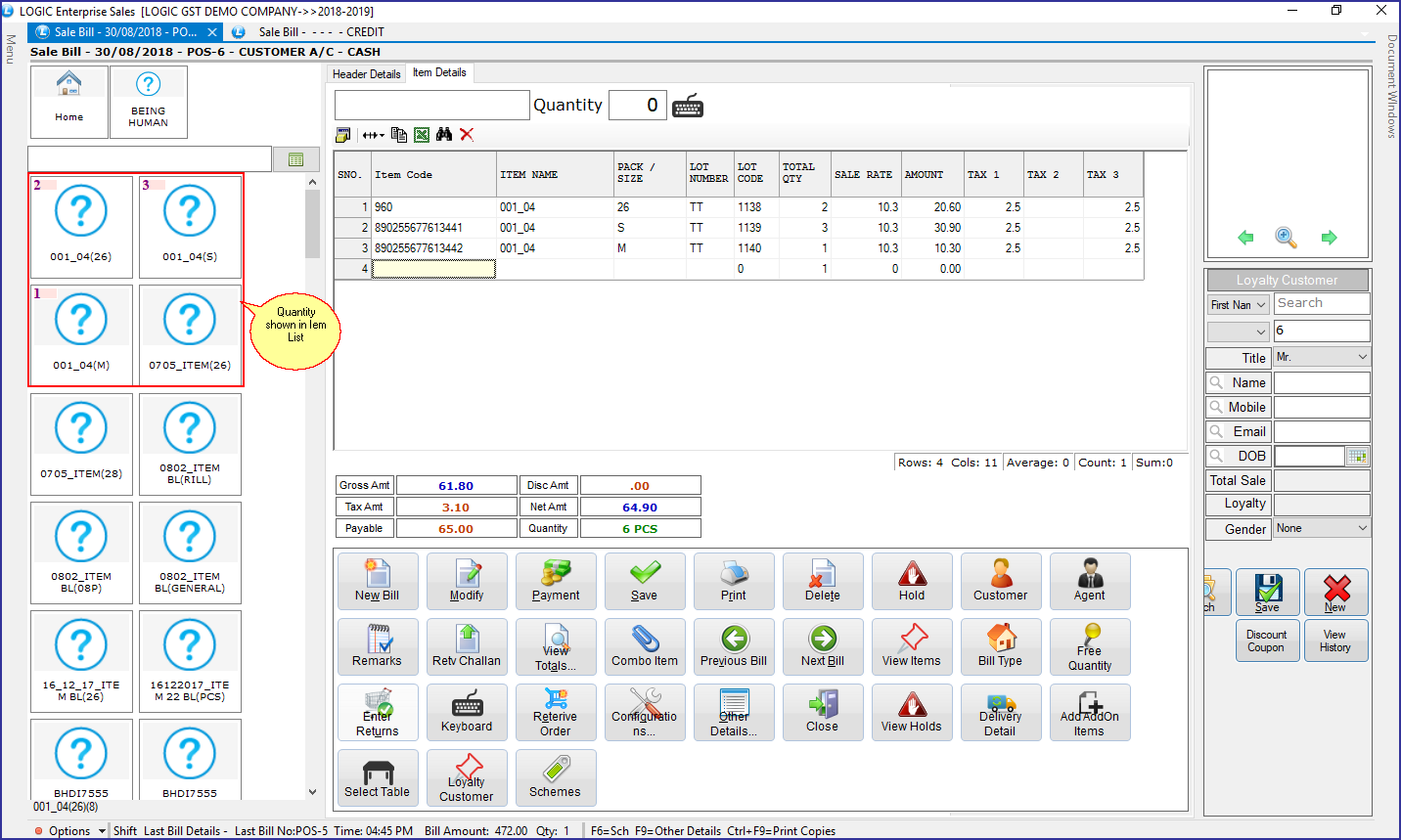Switch to the Sale Bill CREDIT window tab
This screenshot has width=1401, height=840.
point(323,32)
